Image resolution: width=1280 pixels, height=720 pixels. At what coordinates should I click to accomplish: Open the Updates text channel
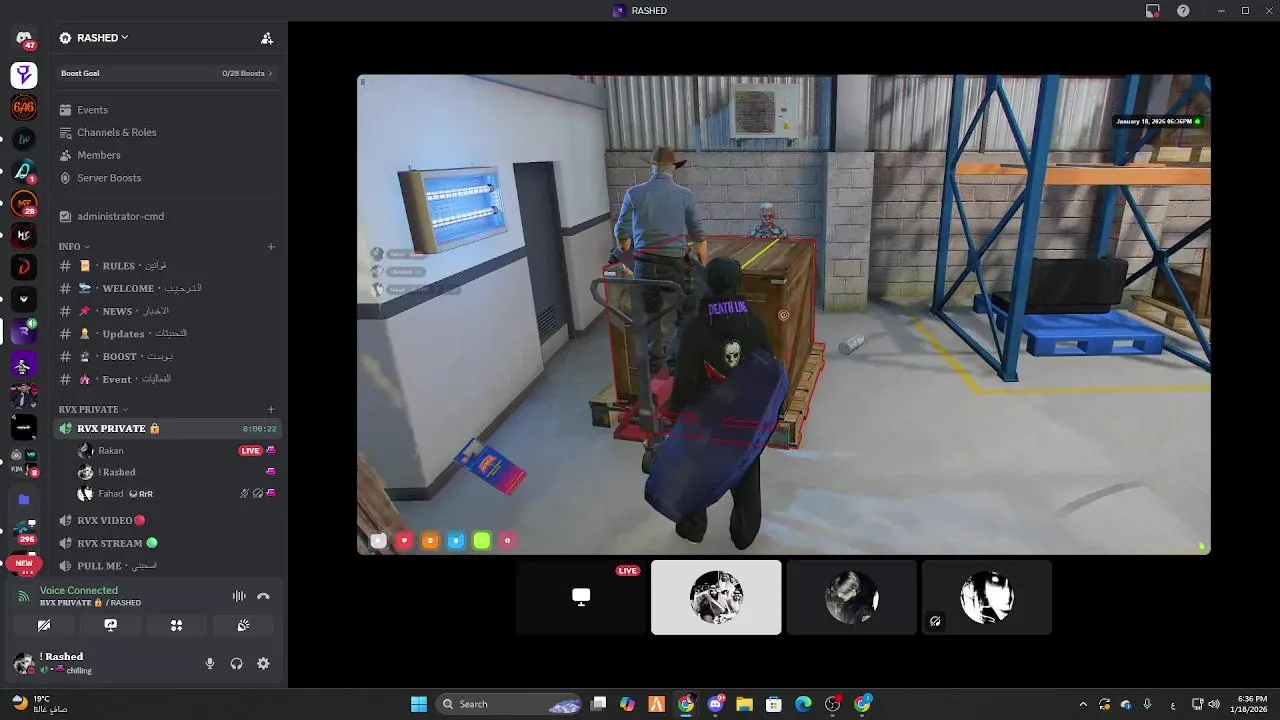pos(167,334)
